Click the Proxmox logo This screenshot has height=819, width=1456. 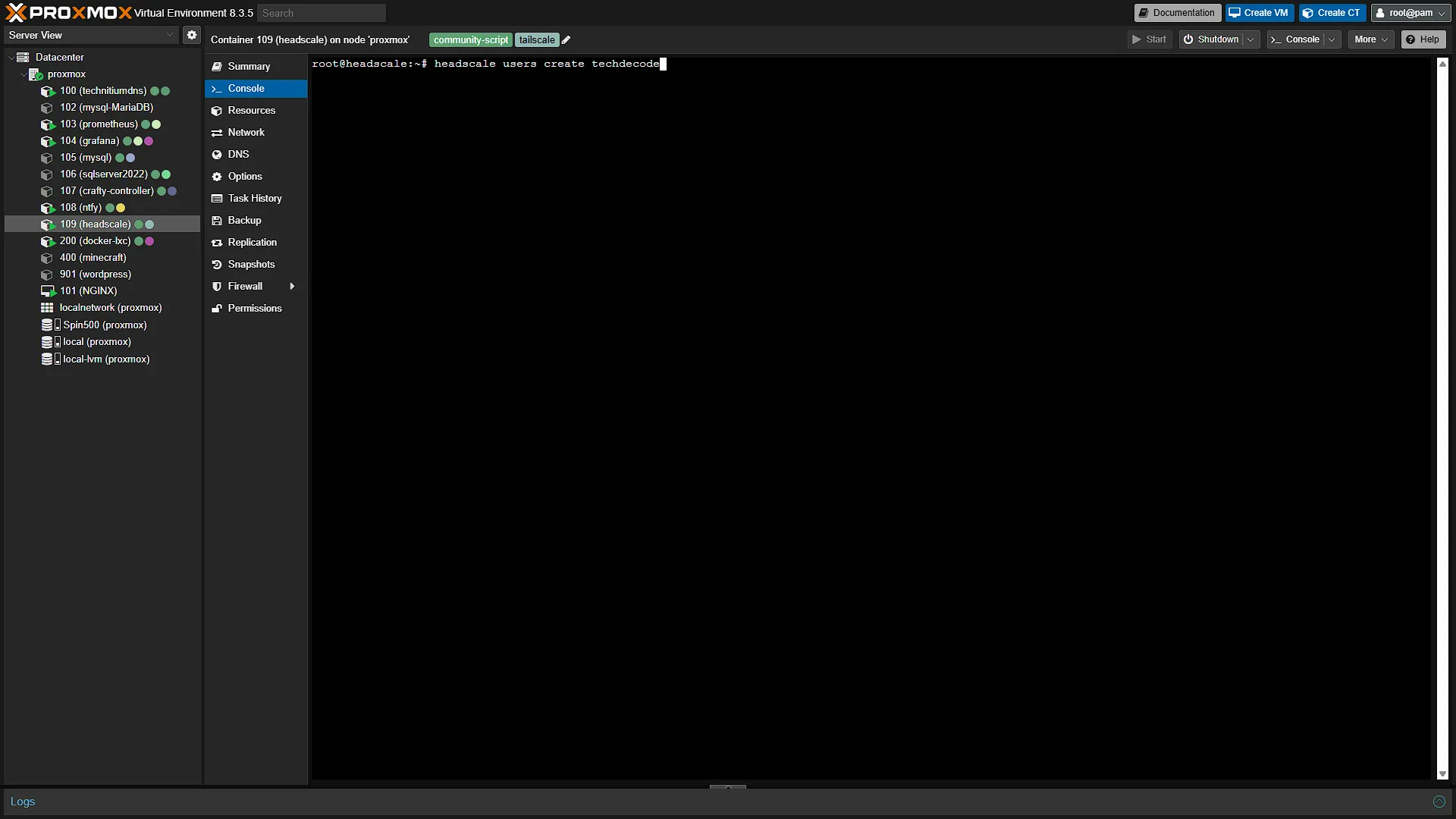click(68, 13)
